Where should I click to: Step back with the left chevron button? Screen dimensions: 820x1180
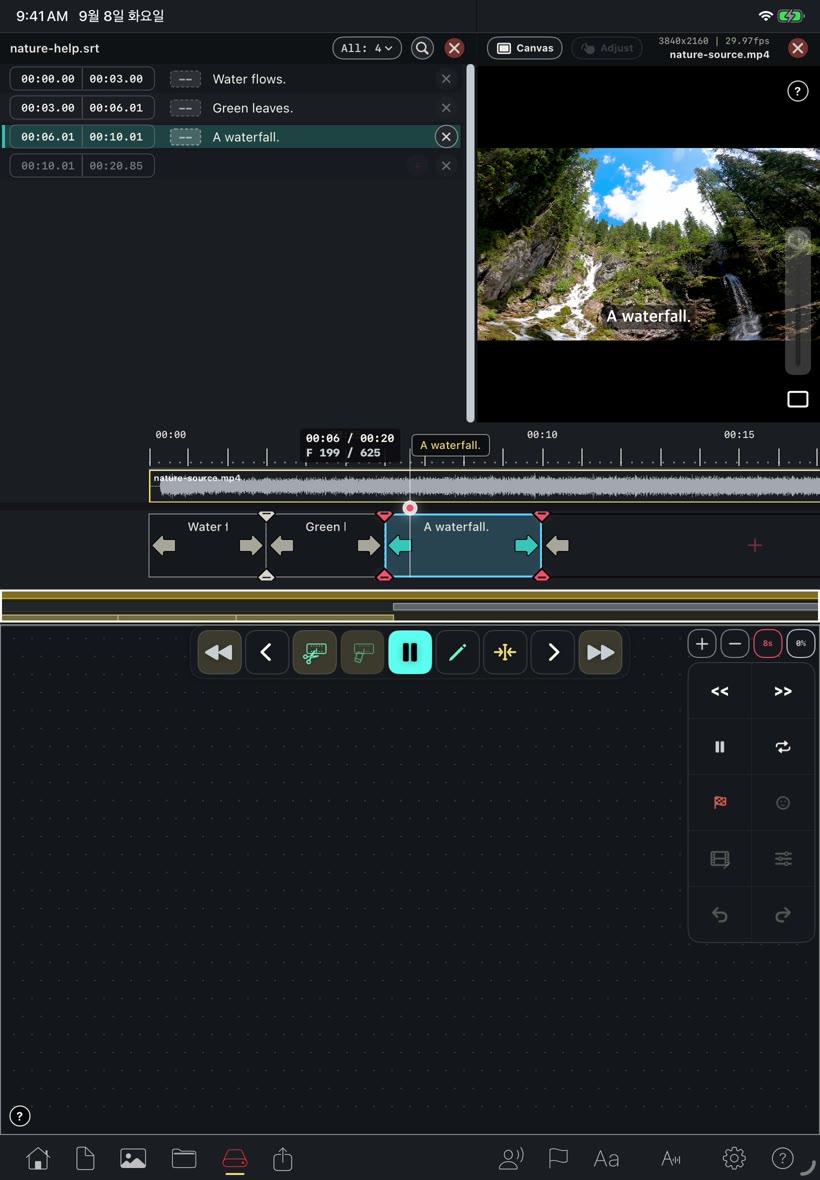266,652
